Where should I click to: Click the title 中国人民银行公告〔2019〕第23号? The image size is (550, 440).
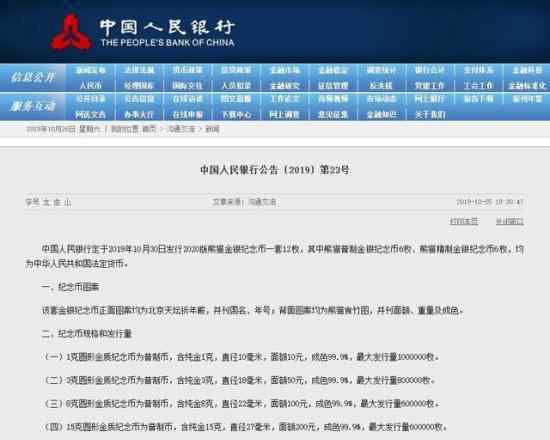point(275,170)
